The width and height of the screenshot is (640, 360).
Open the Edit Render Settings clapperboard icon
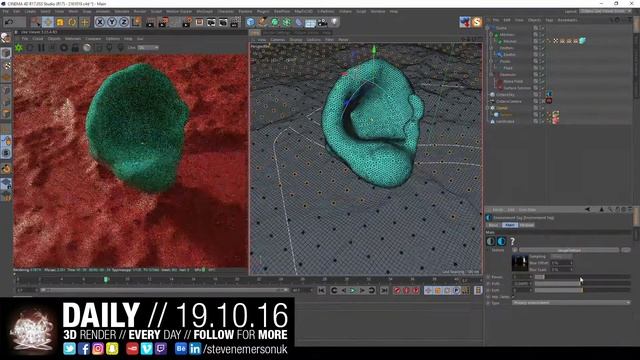187,22
